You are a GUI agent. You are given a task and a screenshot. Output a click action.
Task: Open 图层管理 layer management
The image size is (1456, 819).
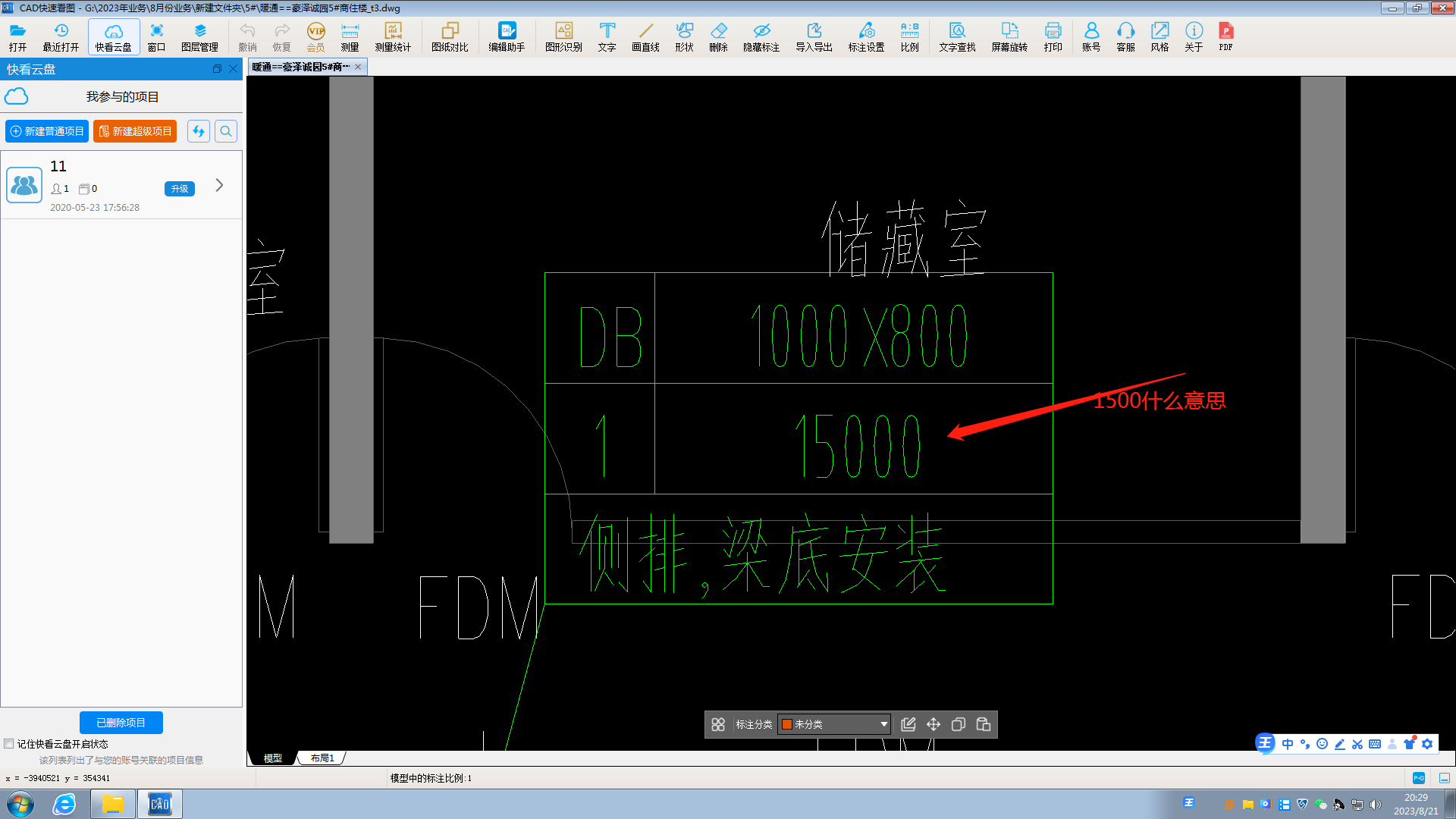(199, 36)
